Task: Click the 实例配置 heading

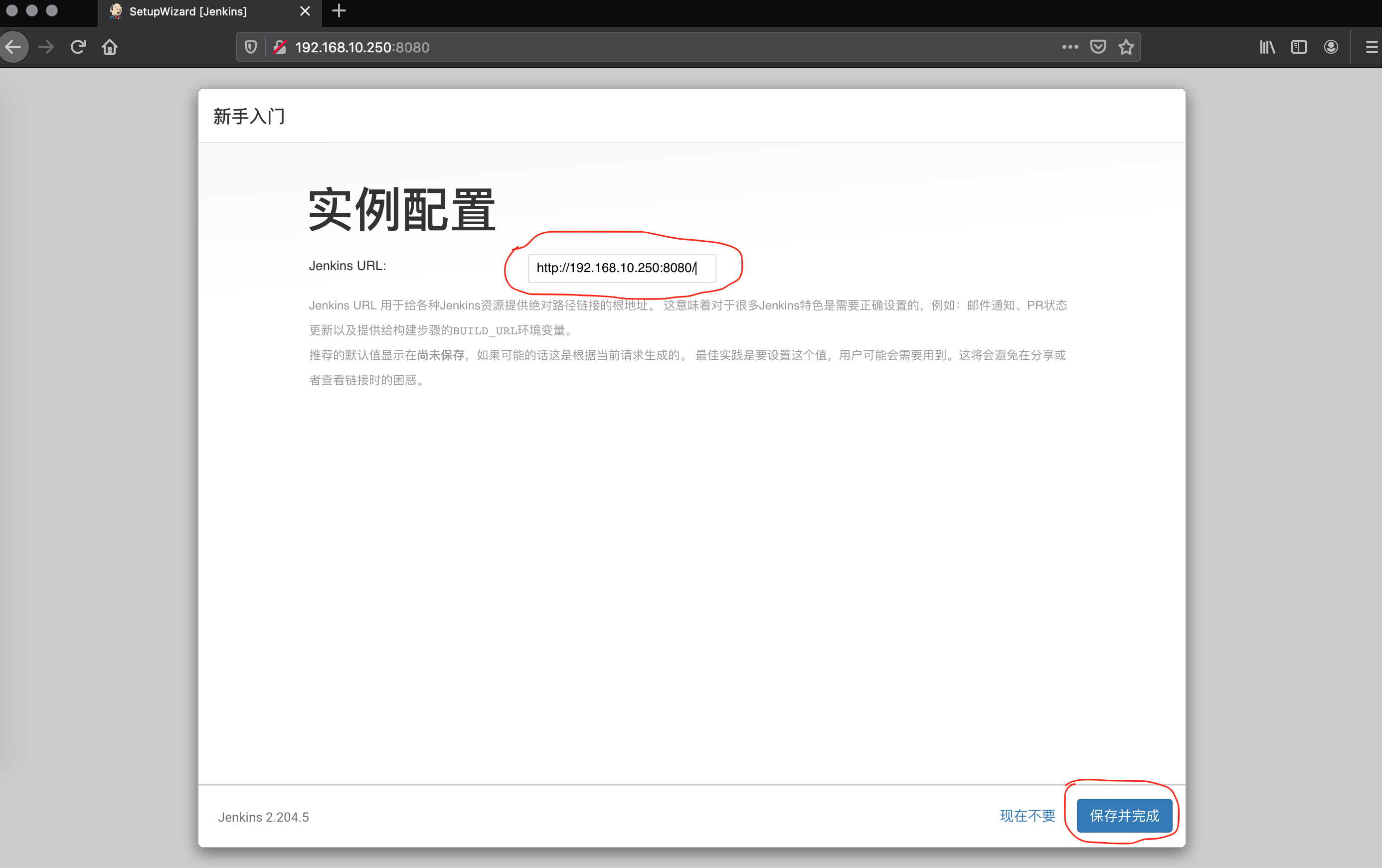Action: click(x=402, y=210)
